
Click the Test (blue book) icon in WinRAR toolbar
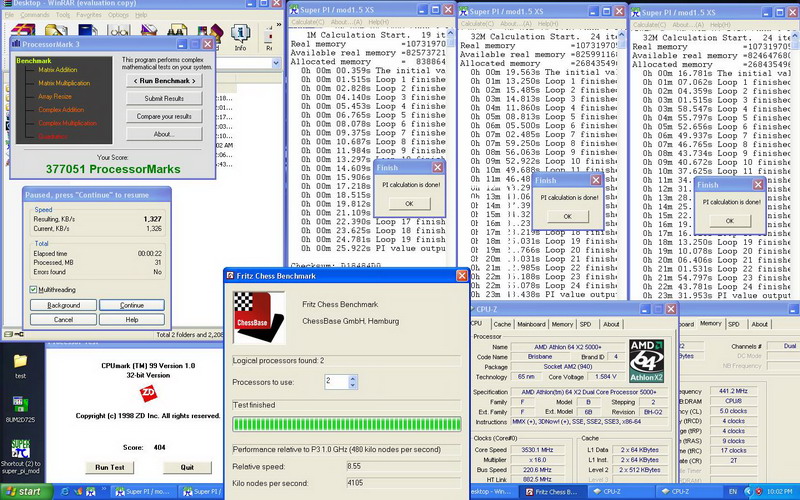coord(88,30)
